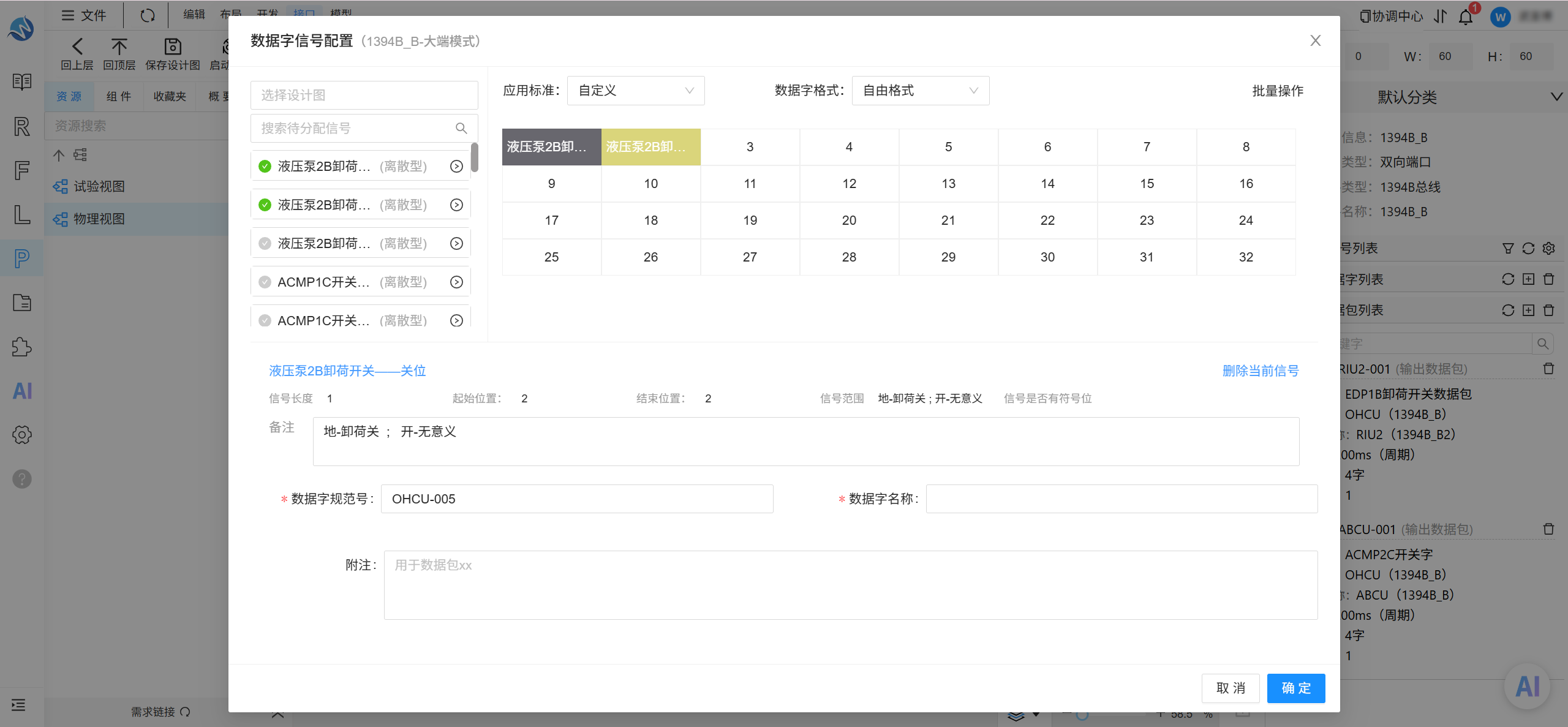Open the 选择设计图 selector

[x=364, y=95]
